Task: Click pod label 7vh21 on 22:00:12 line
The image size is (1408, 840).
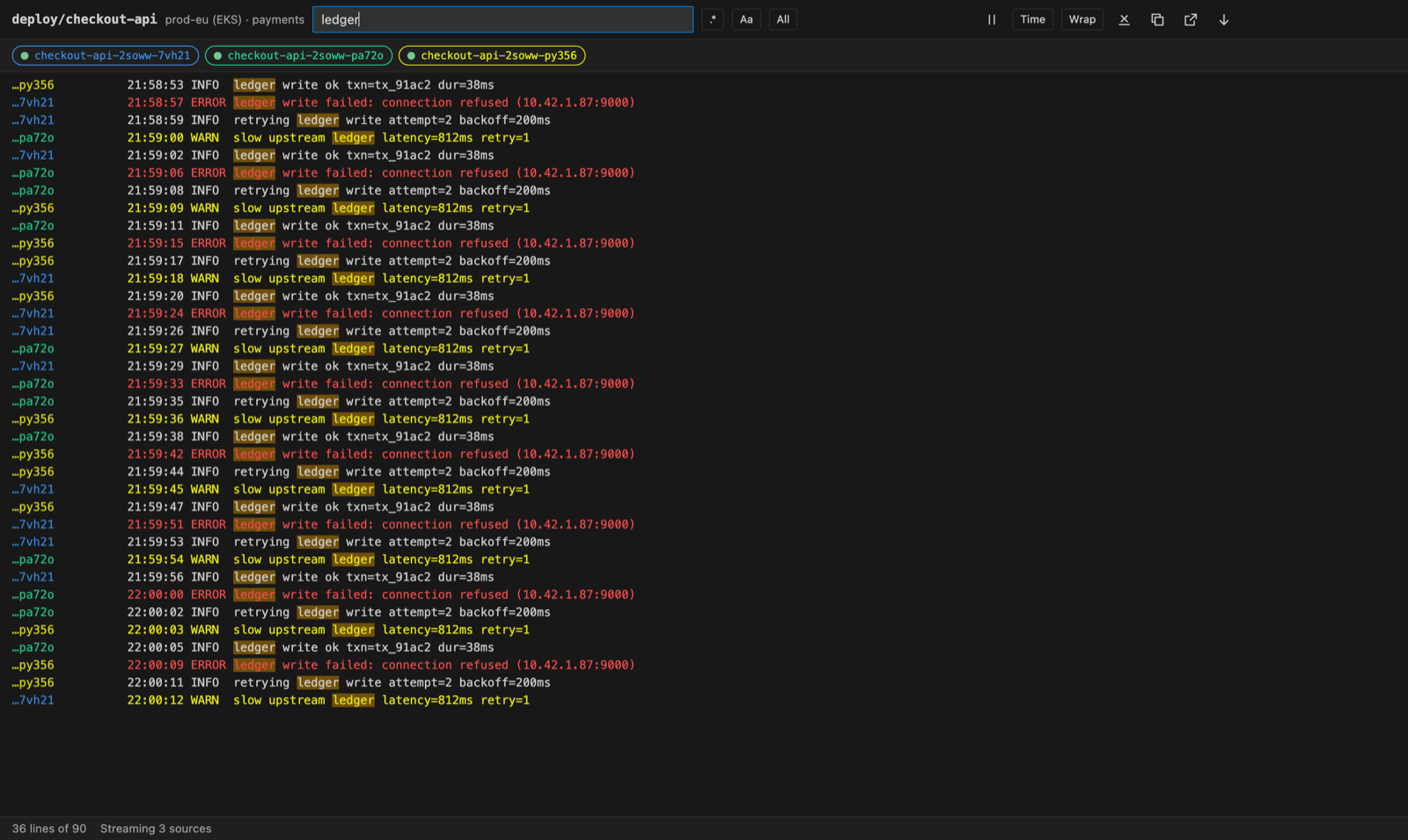Action: pos(33,701)
